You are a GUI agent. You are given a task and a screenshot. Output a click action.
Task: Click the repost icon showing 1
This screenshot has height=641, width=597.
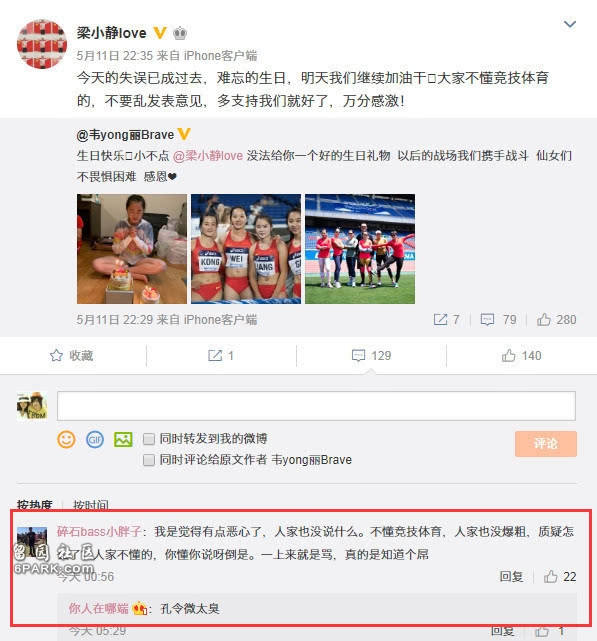tap(215, 356)
